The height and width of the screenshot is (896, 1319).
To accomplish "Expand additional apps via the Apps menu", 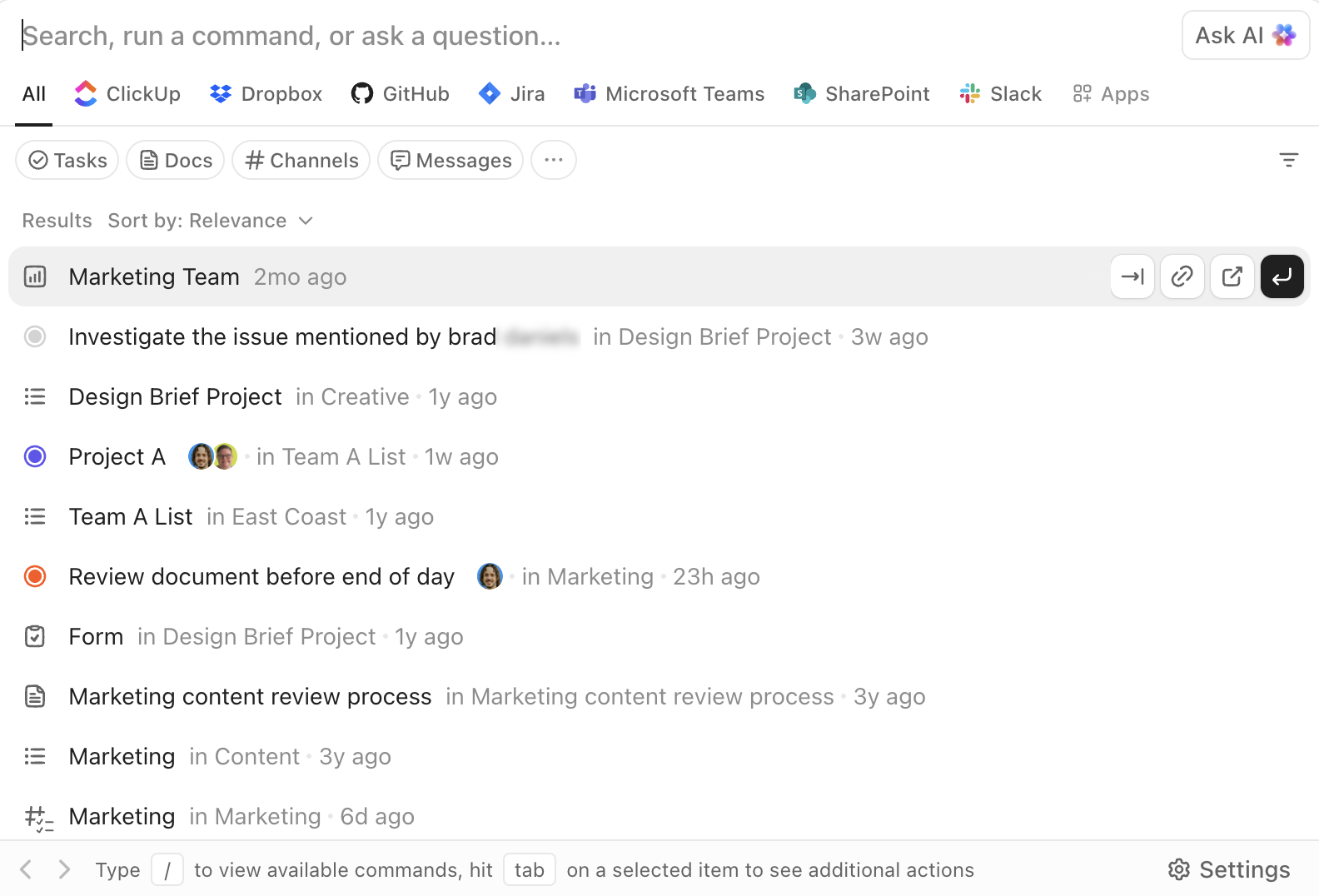I will [1110, 94].
